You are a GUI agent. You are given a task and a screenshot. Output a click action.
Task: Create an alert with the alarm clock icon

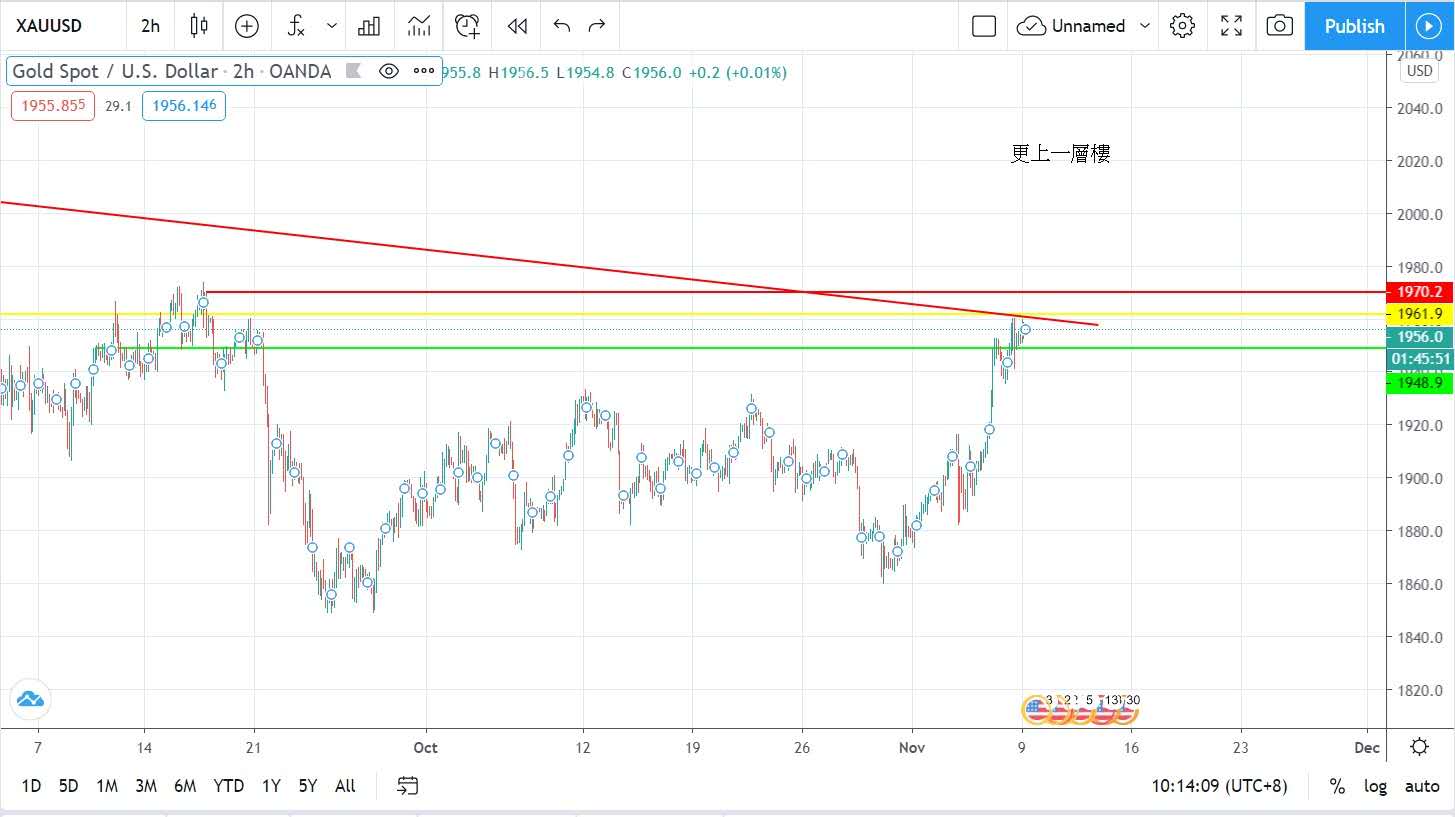click(467, 26)
